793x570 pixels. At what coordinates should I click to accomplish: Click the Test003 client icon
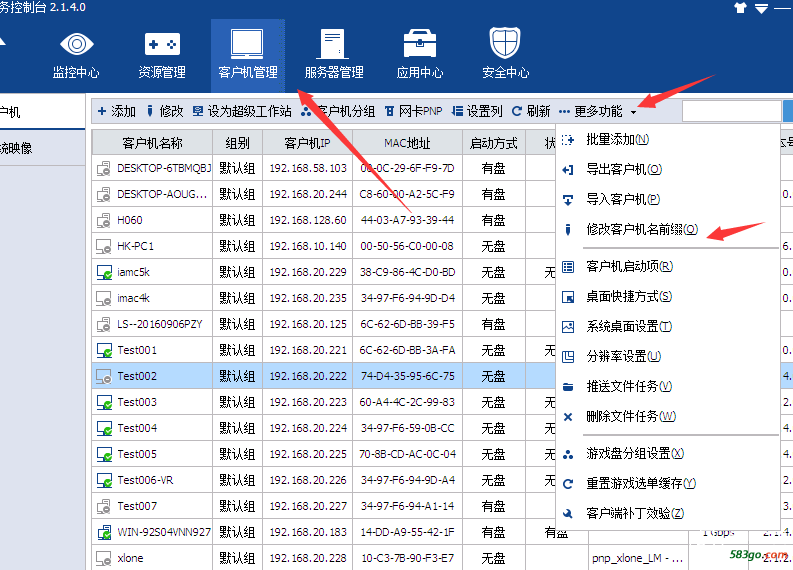point(104,402)
